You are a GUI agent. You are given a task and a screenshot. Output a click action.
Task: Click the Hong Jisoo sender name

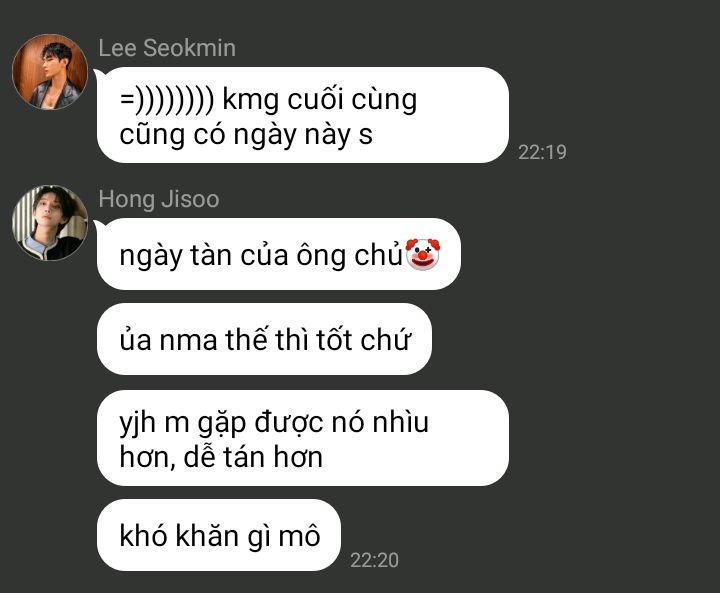click(159, 199)
